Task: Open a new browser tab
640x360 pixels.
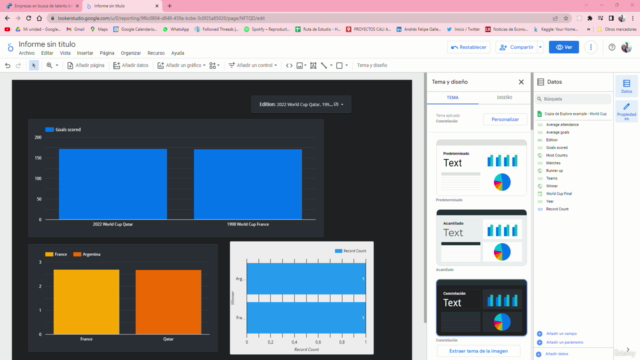Action: (x=169, y=6)
